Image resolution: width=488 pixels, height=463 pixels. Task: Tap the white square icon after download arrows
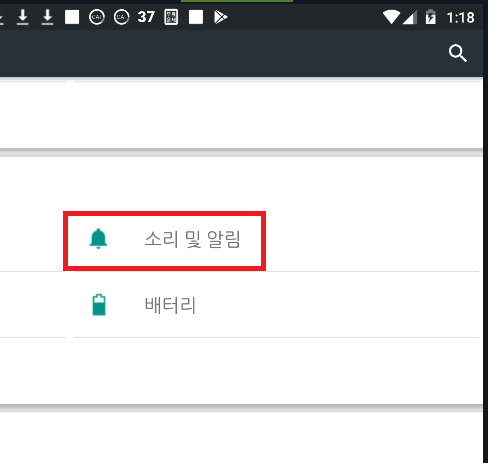tap(72, 17)
